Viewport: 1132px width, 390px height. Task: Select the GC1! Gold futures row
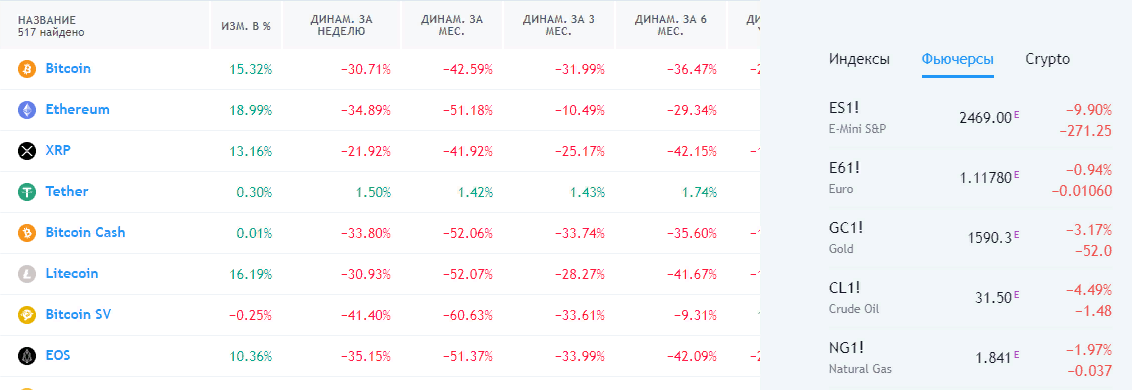point(970,238)
